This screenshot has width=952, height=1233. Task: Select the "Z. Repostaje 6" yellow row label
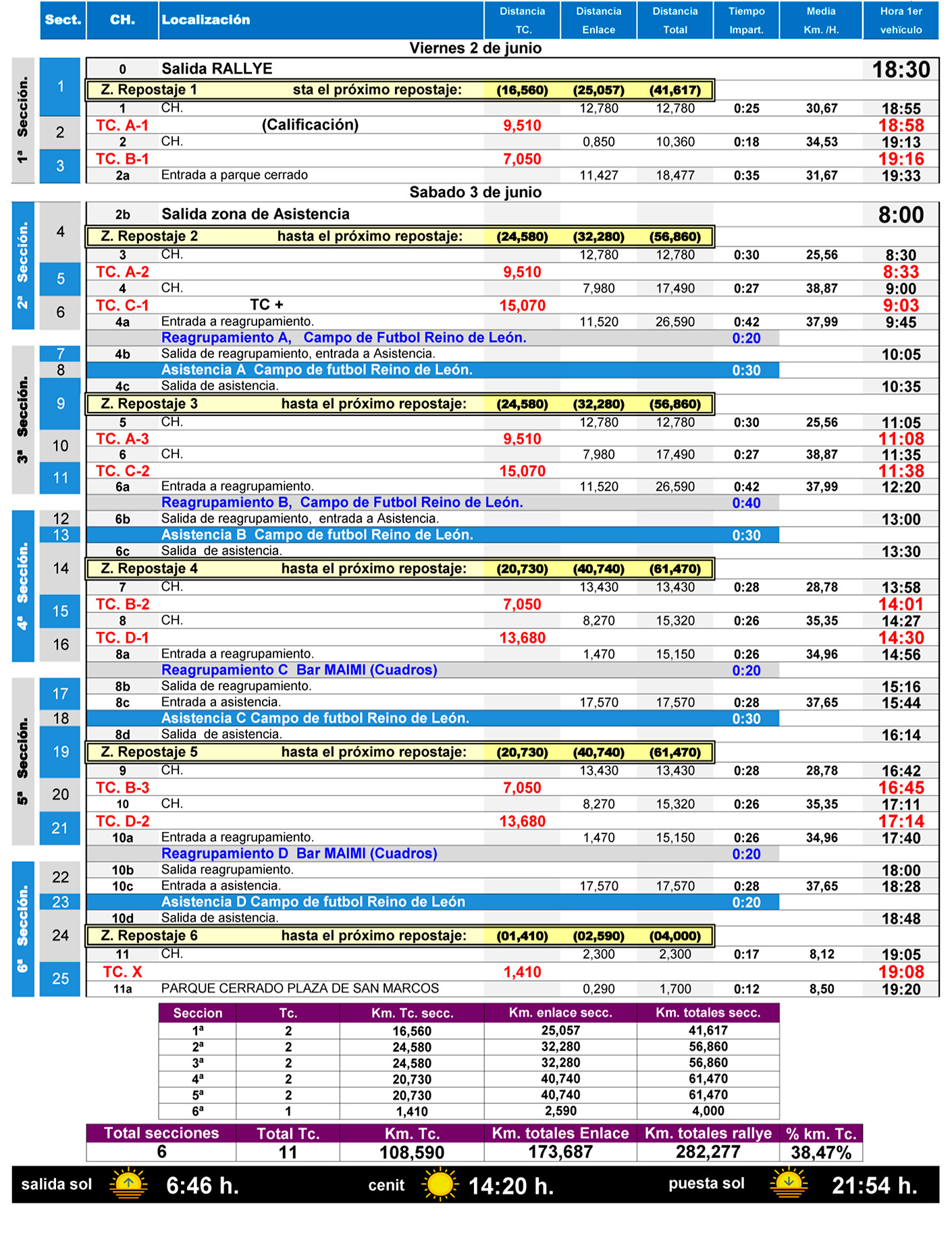[149, 936]
